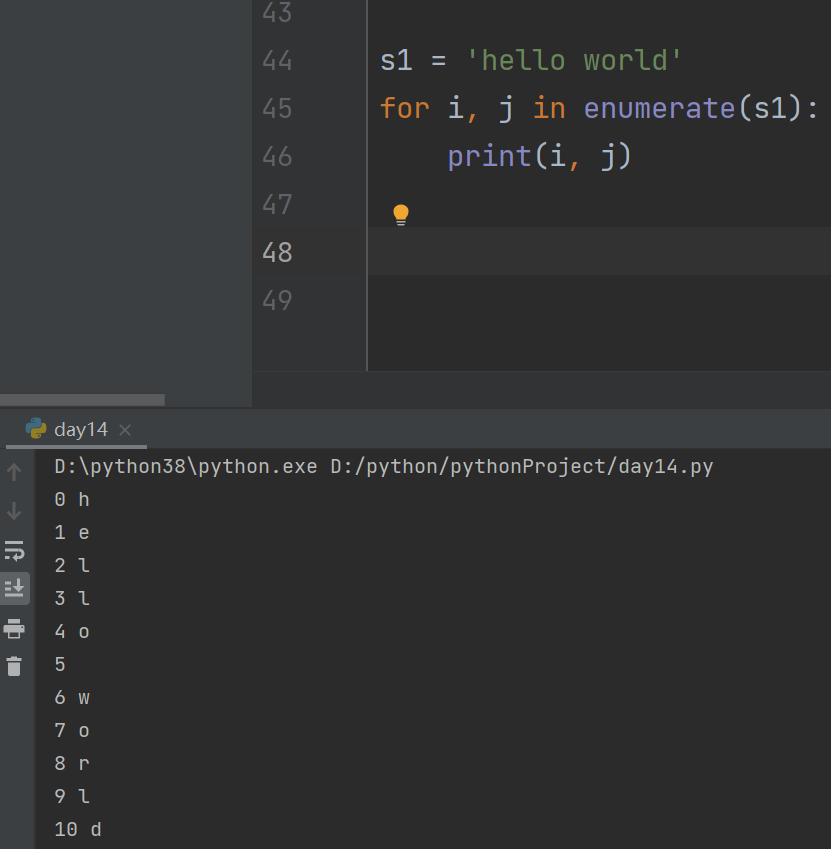This screenshot has height=849, width=831.
Task: Click console output line '10 d'
Action: (x=78, y=830)
